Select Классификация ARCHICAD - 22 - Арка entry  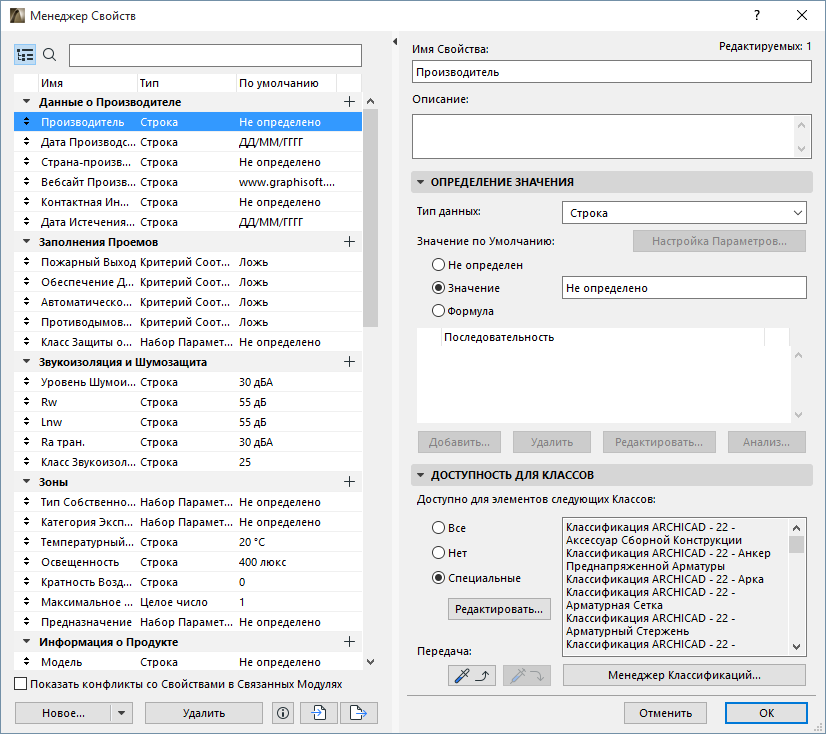(x=664, y=579)
